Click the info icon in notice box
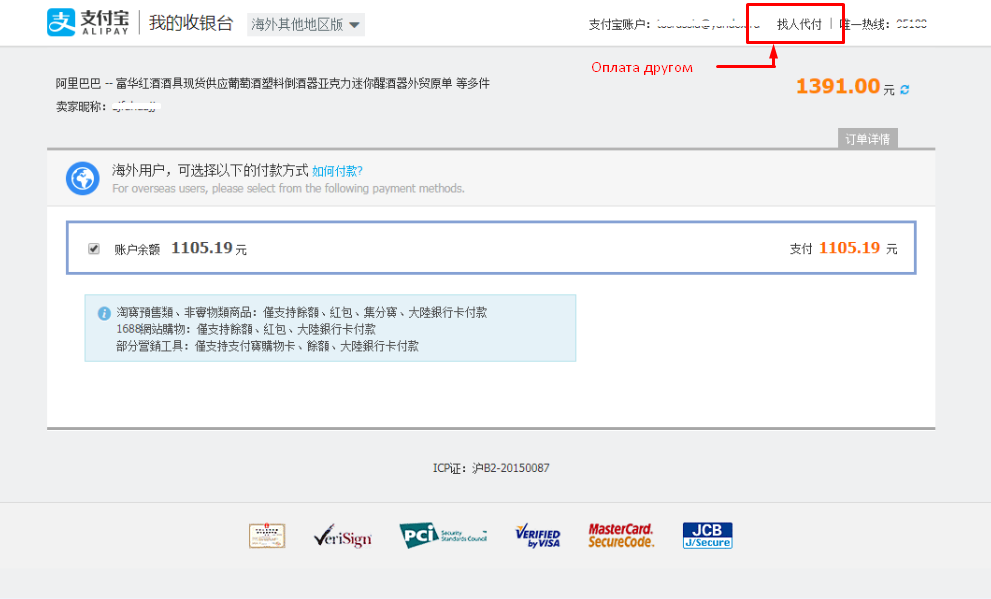Image resolution: width=991 pixels, height=599 pixels. (104, 313)
